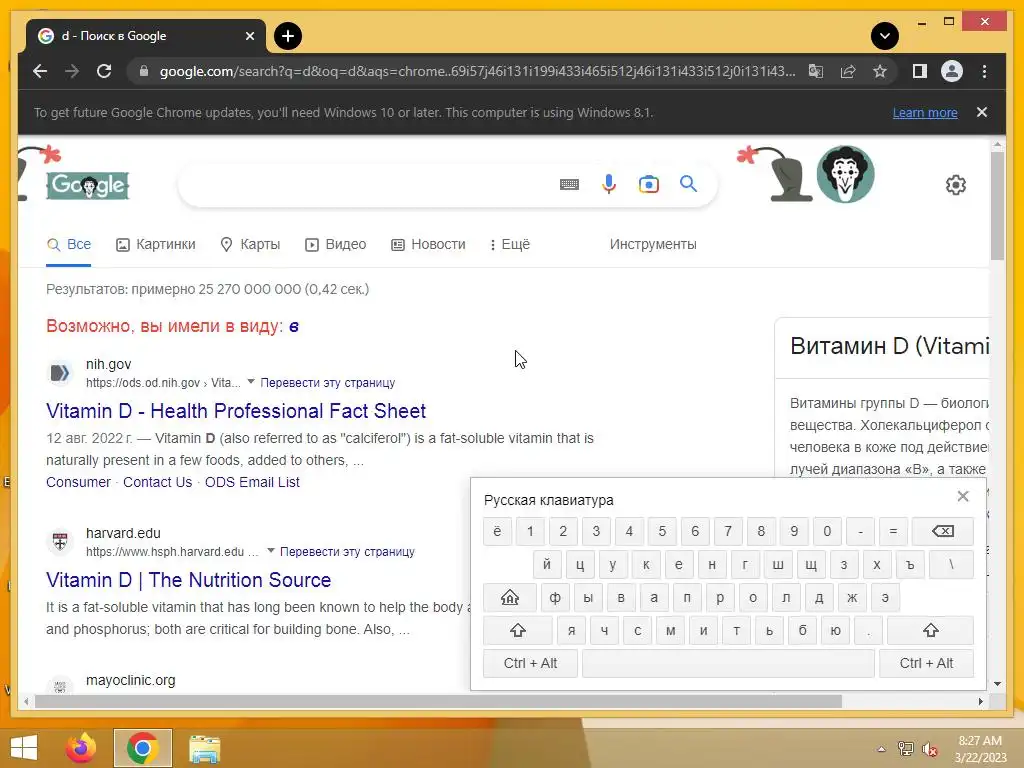The image size is (1024, 768).
Task: Click the padlock site info icon
Action: 144,71
